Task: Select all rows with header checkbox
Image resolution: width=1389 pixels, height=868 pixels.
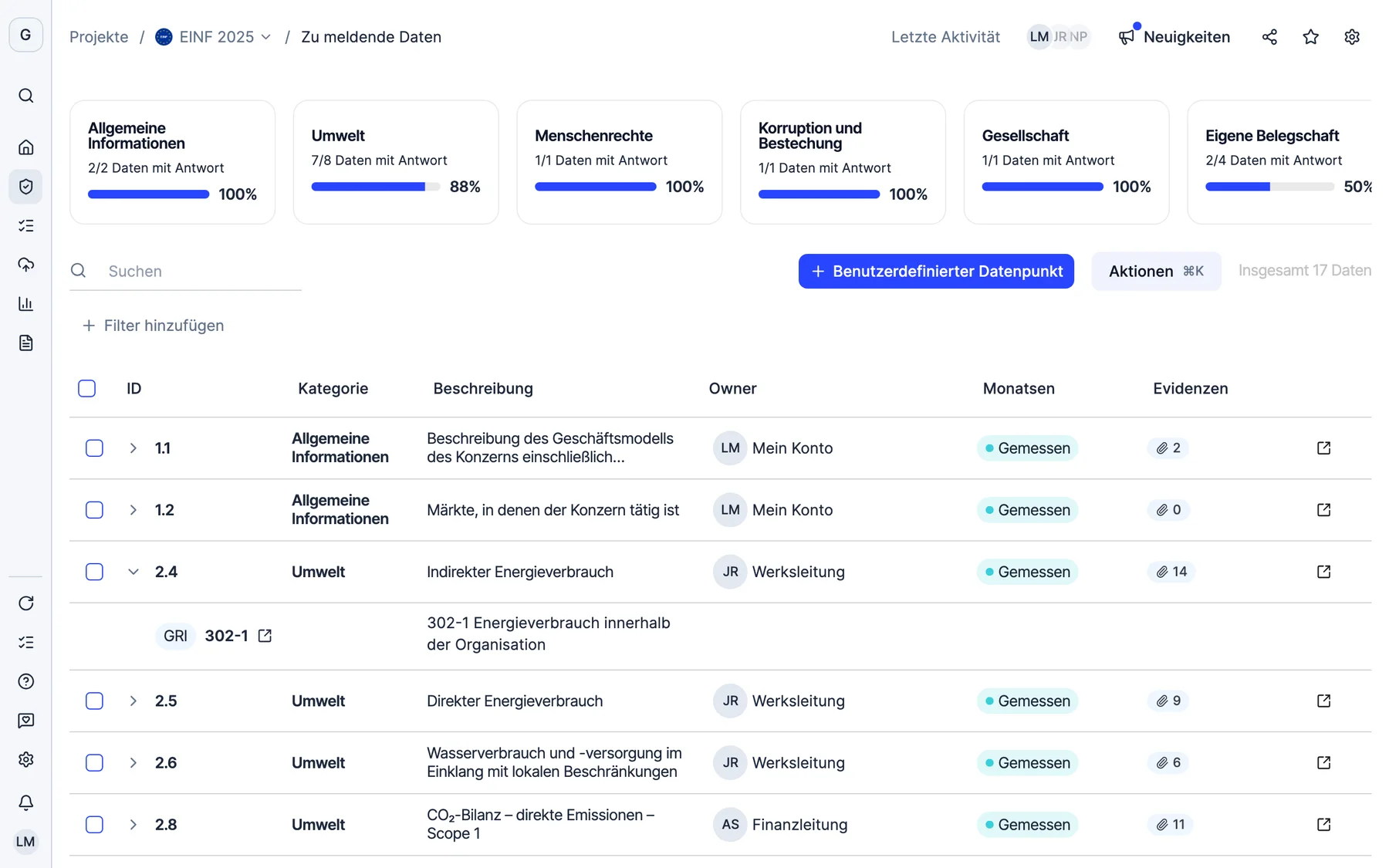Action: 87,388
